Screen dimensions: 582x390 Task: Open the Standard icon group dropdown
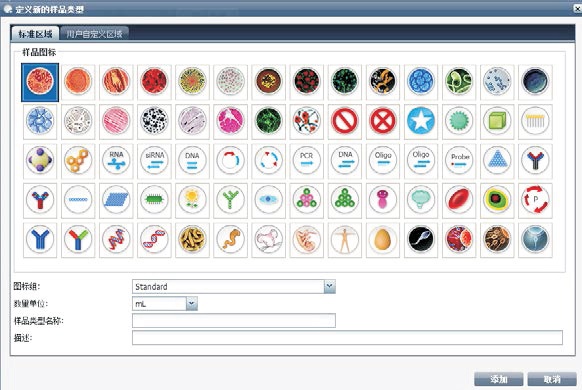[x=330, y=286]
